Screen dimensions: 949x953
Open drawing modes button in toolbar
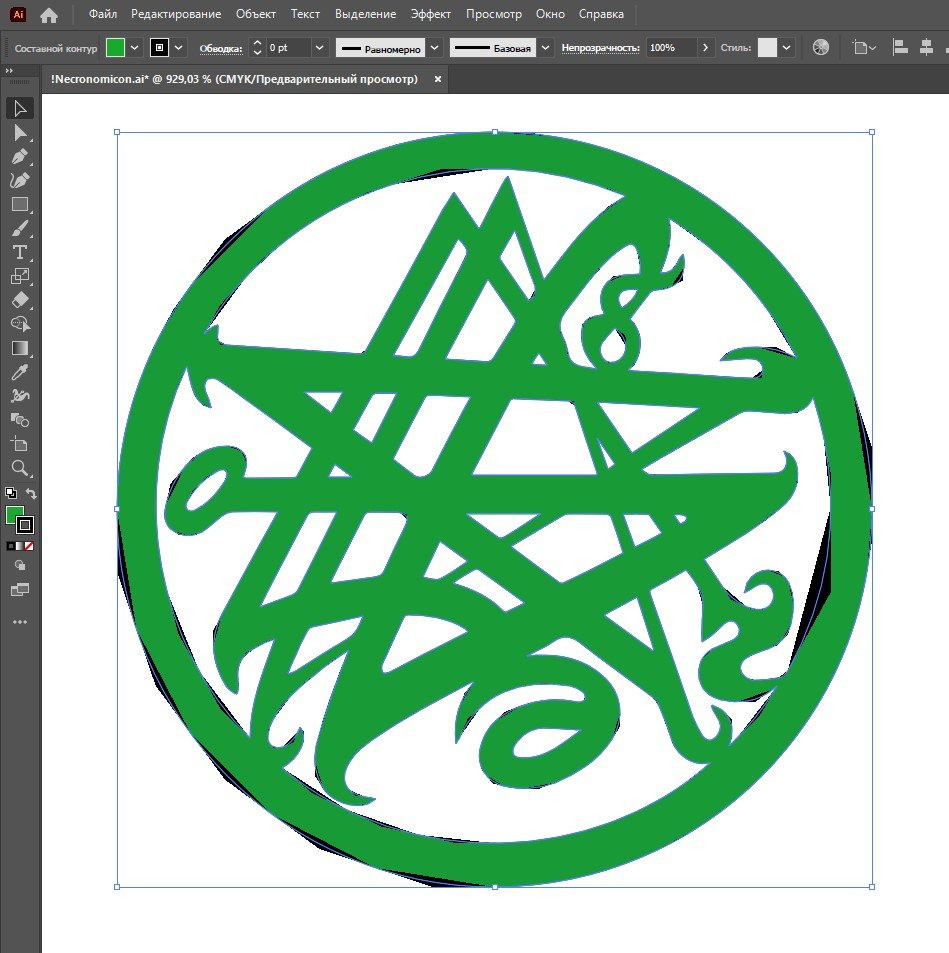pyautogui.click(x=19, y=566)
